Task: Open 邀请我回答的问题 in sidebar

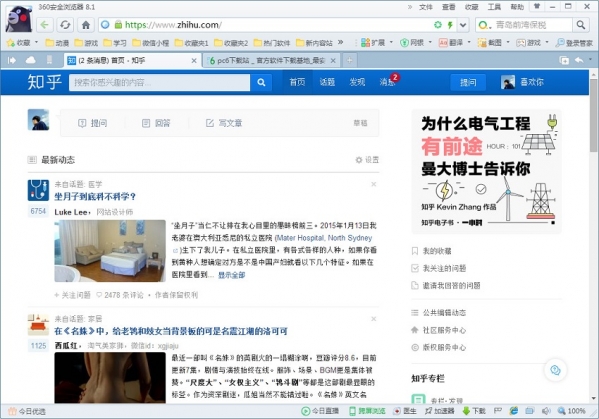Action: pos(446,285)
